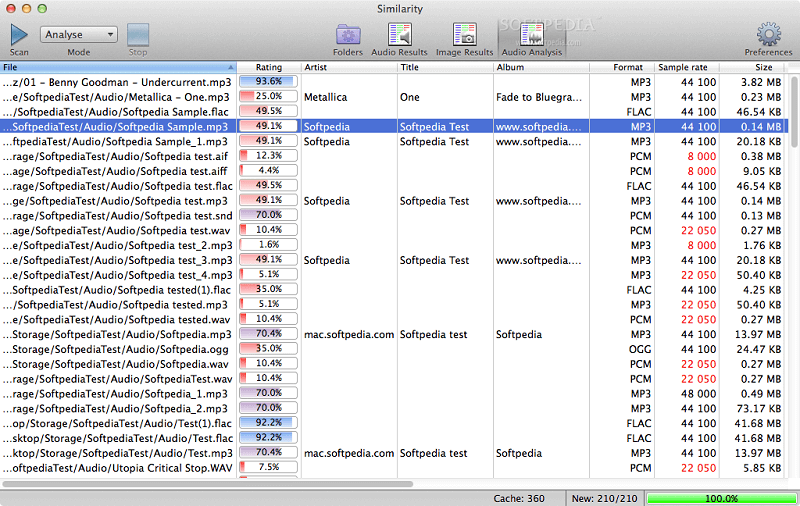Click the OGG format cell
This screenshot has width=800, height=506.
click(640, 349)
